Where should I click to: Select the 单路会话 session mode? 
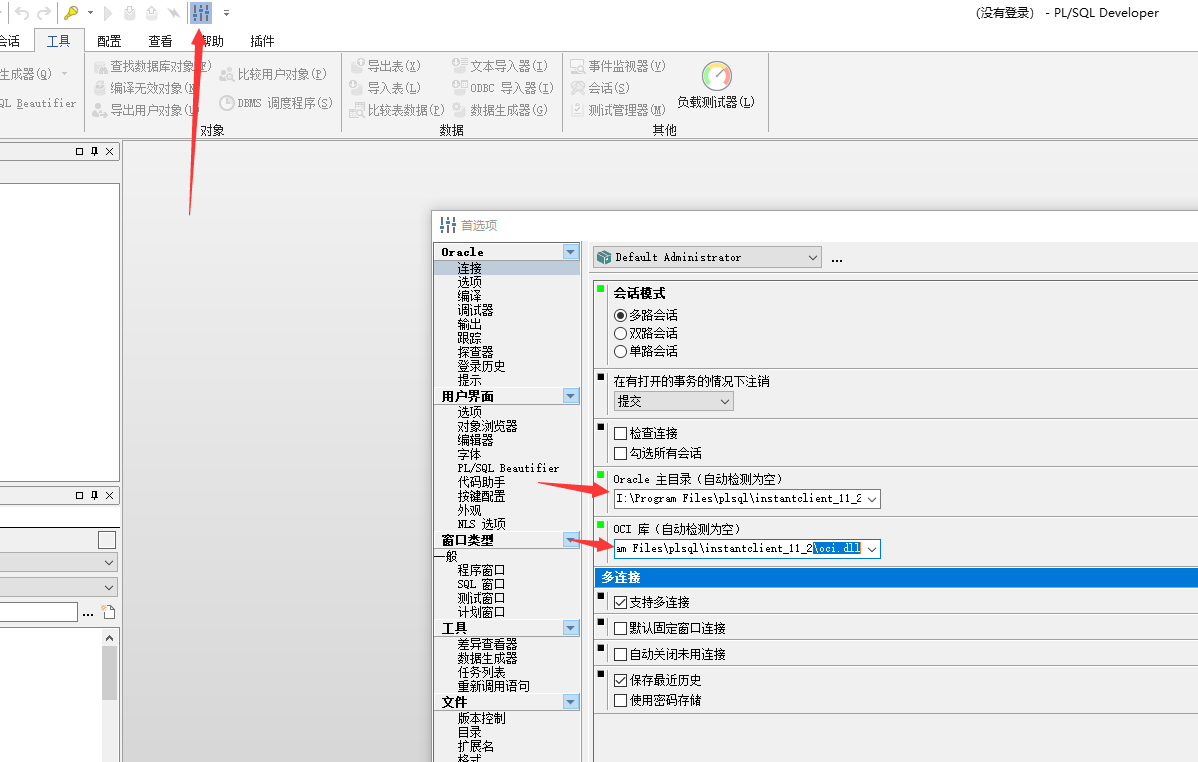click(620, 352)
